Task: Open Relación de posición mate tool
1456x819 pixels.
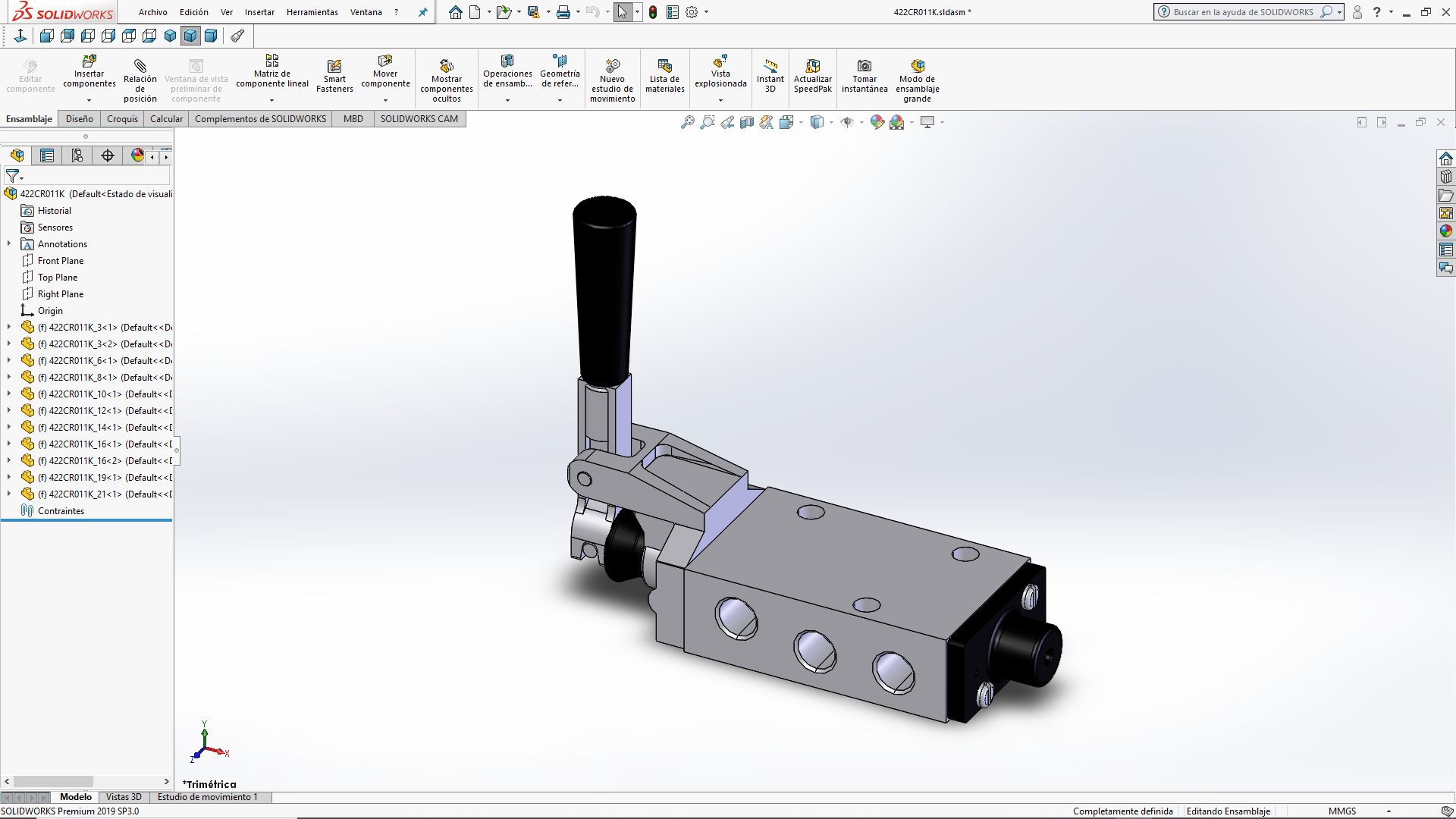Action: tap(140, 66)
